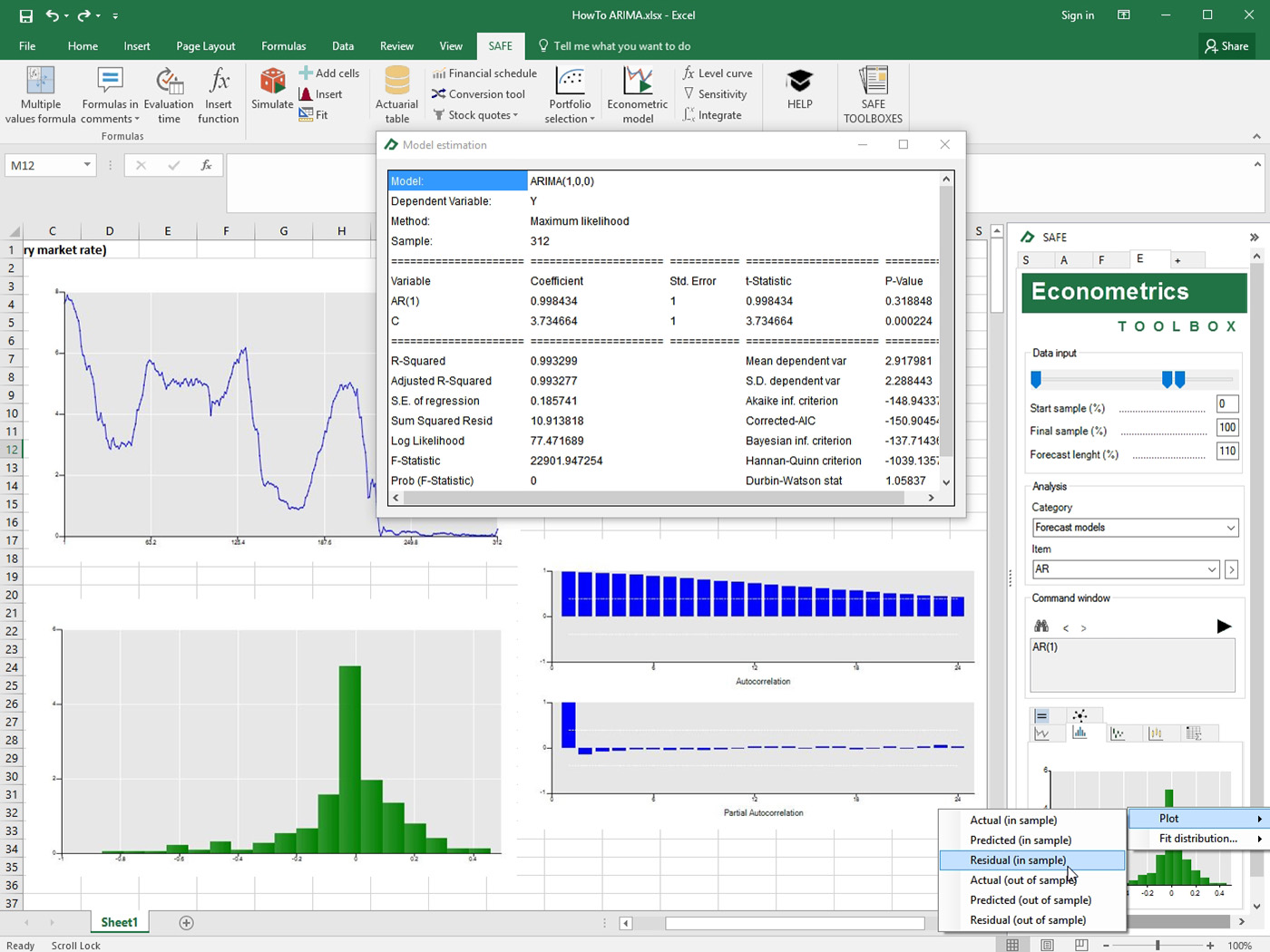Click the Start sample value field
The height and width of the screenshot is (952, 1270).
(1227, 404)
